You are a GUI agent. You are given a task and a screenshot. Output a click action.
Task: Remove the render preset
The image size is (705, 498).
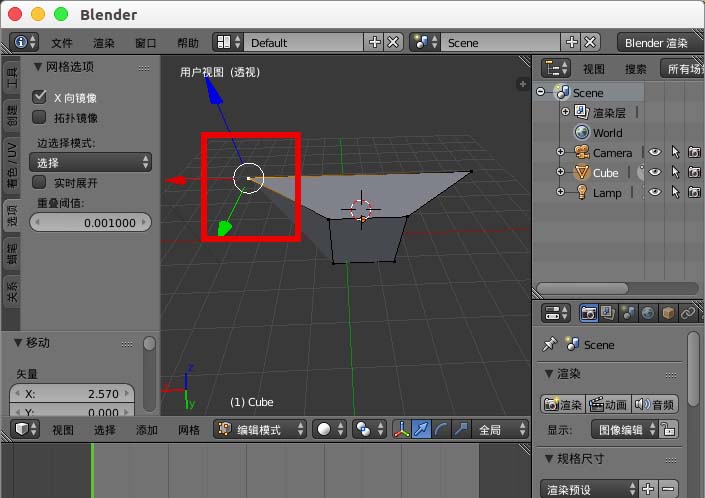[669, 488]
